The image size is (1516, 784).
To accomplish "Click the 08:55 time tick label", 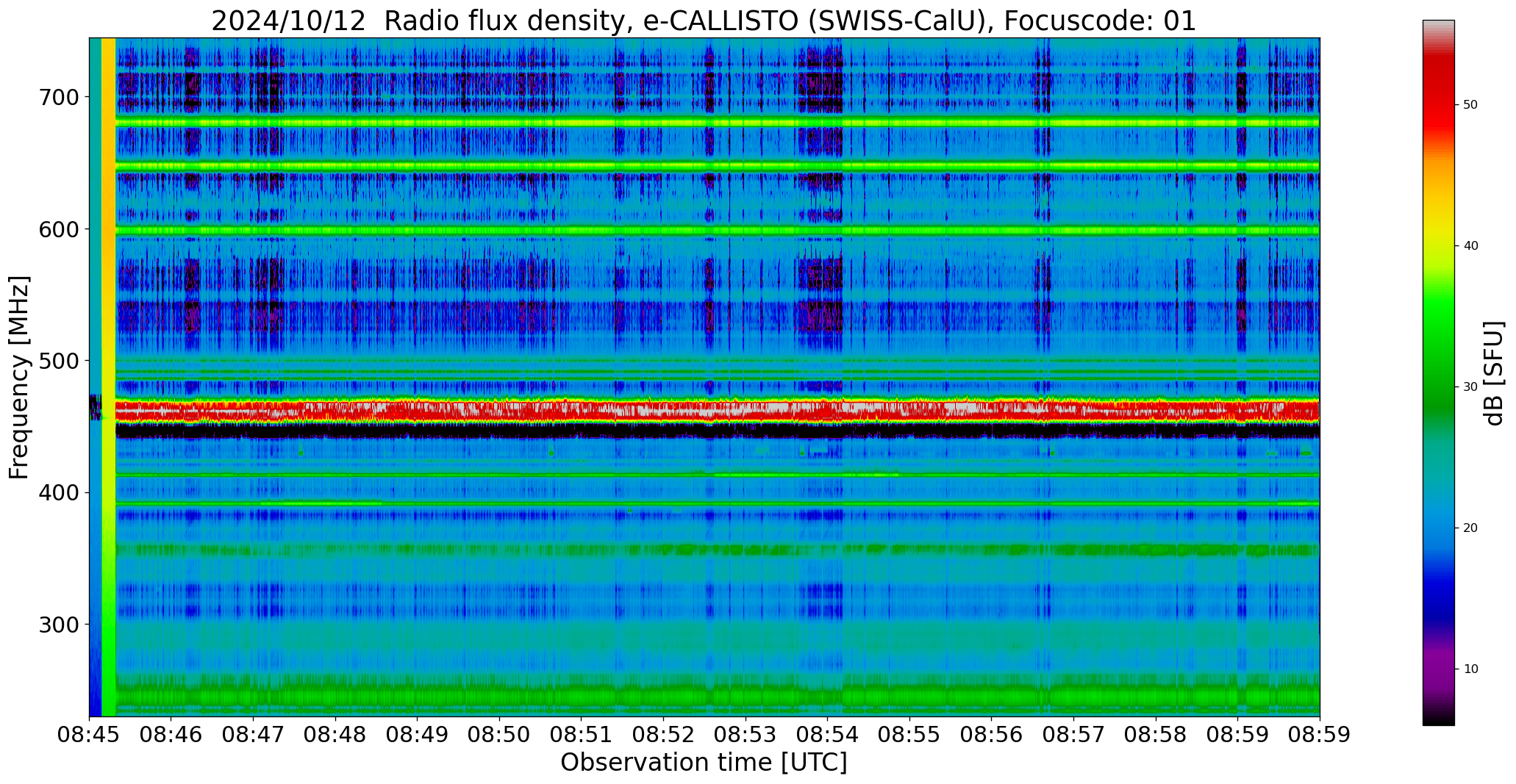I will point(910,735).
